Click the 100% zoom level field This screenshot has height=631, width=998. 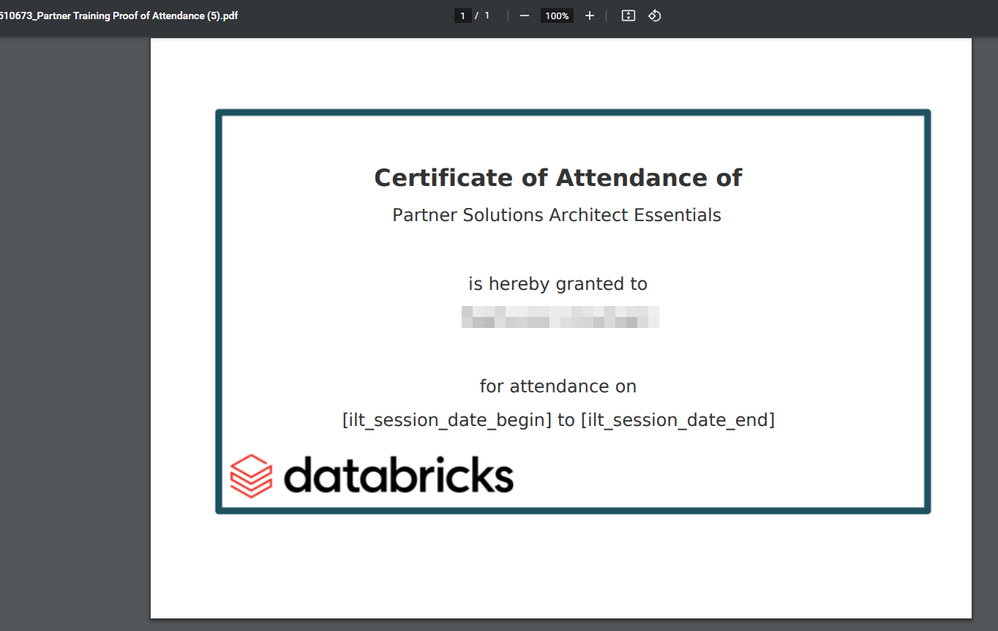[x=556, y=16]
